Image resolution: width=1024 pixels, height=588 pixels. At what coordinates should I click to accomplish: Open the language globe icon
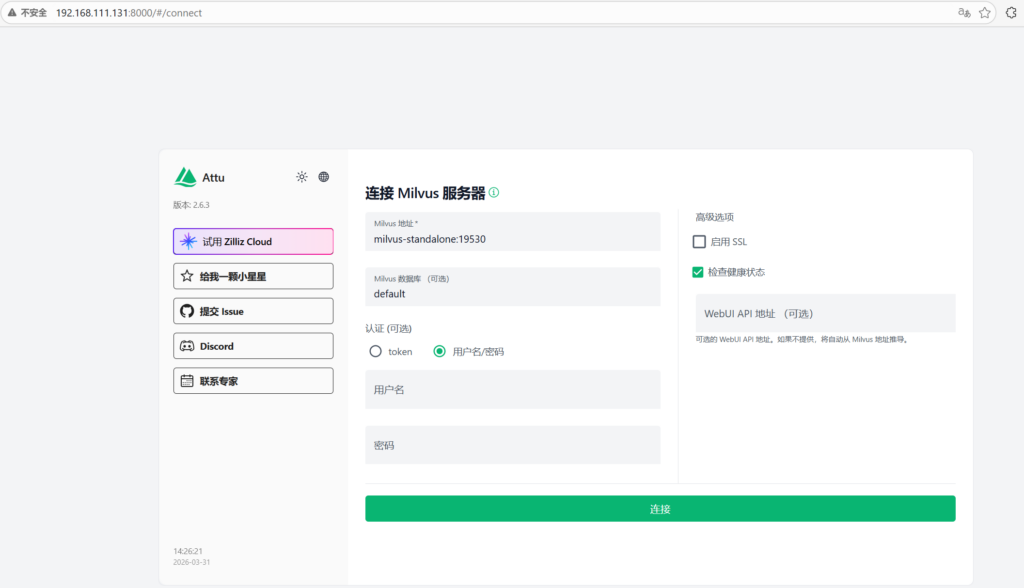(324, 177)
